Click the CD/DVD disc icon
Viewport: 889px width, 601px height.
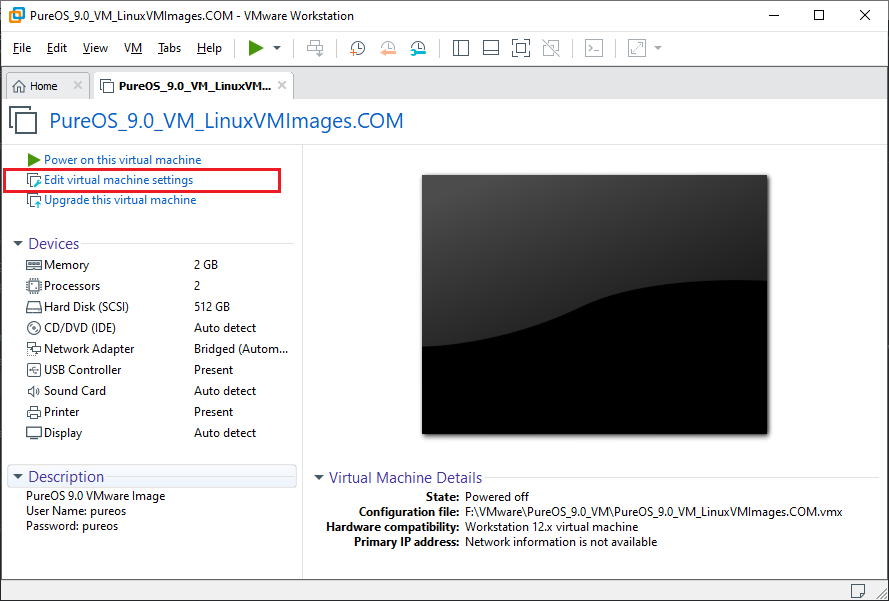click(x=34, y=328)
